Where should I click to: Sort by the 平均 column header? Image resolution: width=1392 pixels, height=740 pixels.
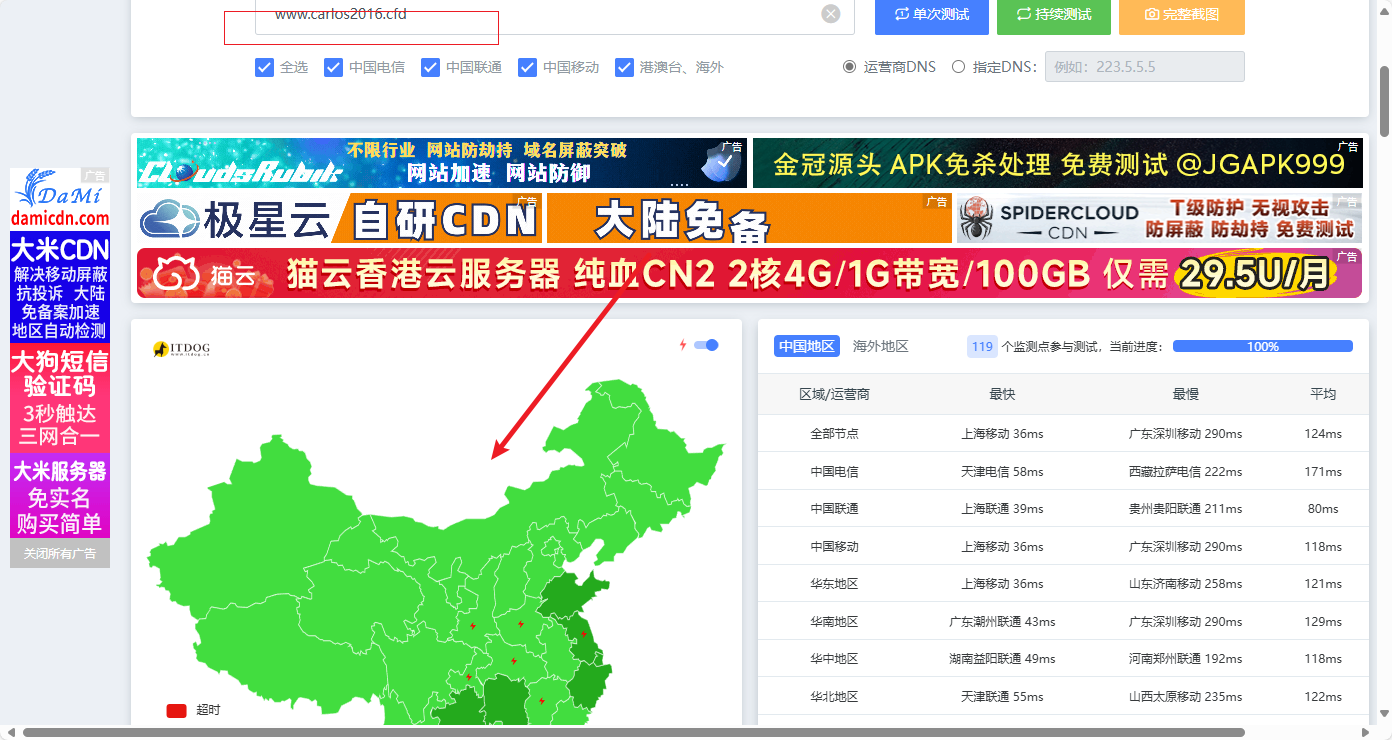coord(1323,394)
